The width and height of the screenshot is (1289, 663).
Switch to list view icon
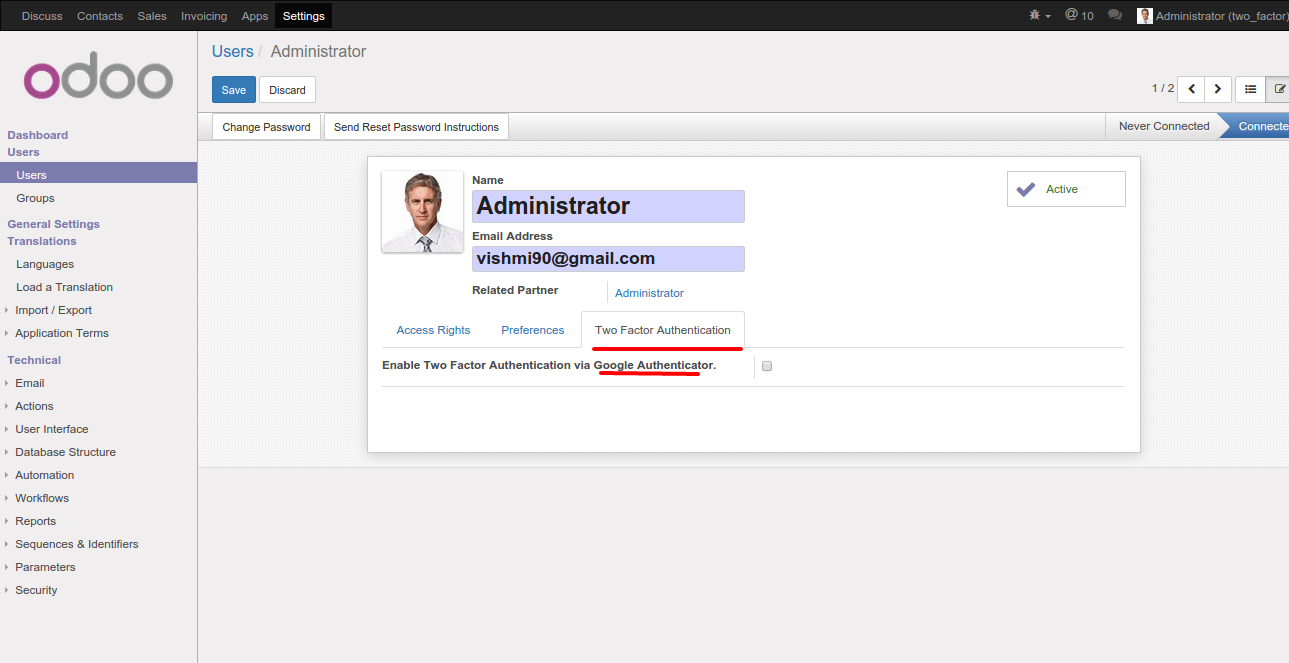click(1250, 89)
